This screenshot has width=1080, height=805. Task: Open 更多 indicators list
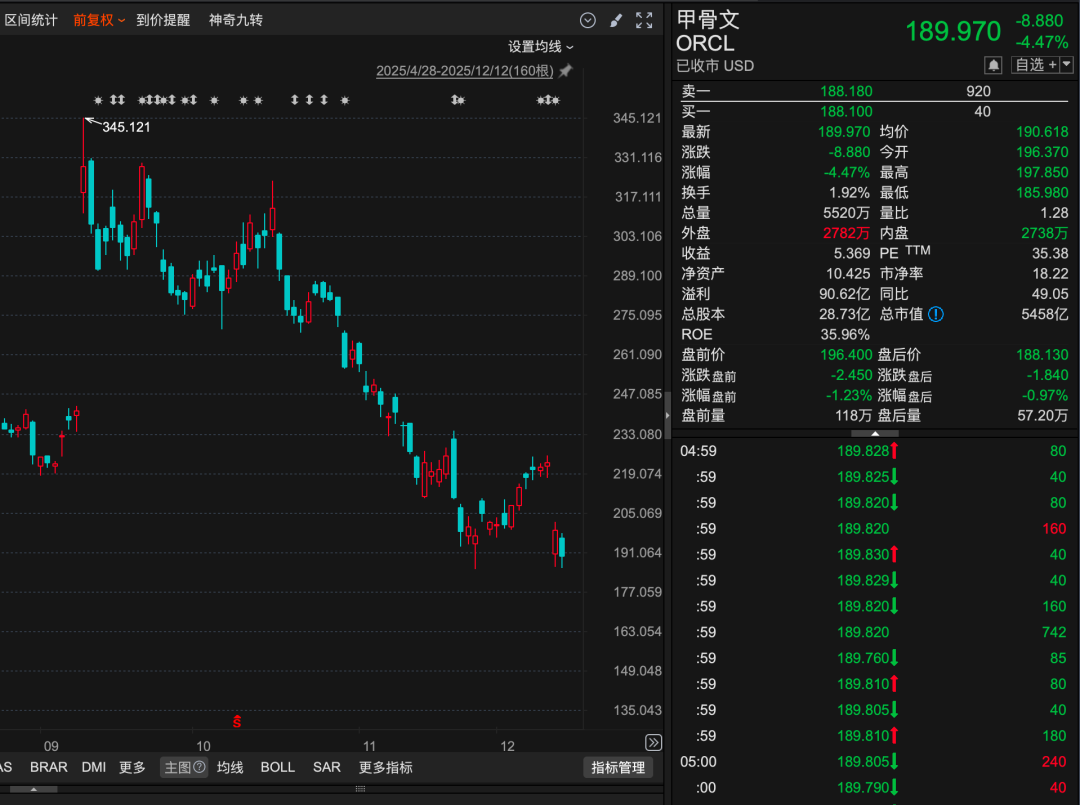click(x=132, y=767)
